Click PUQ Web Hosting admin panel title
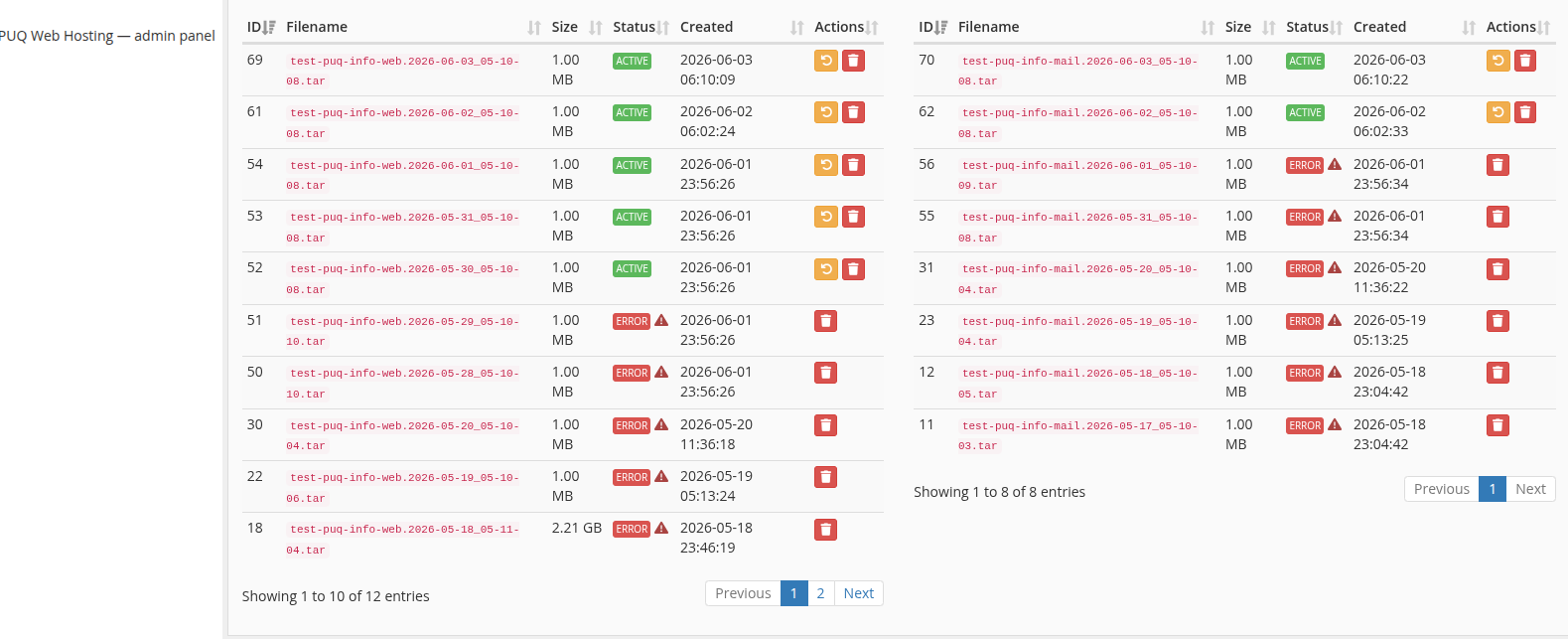 (x=107, y=36)
